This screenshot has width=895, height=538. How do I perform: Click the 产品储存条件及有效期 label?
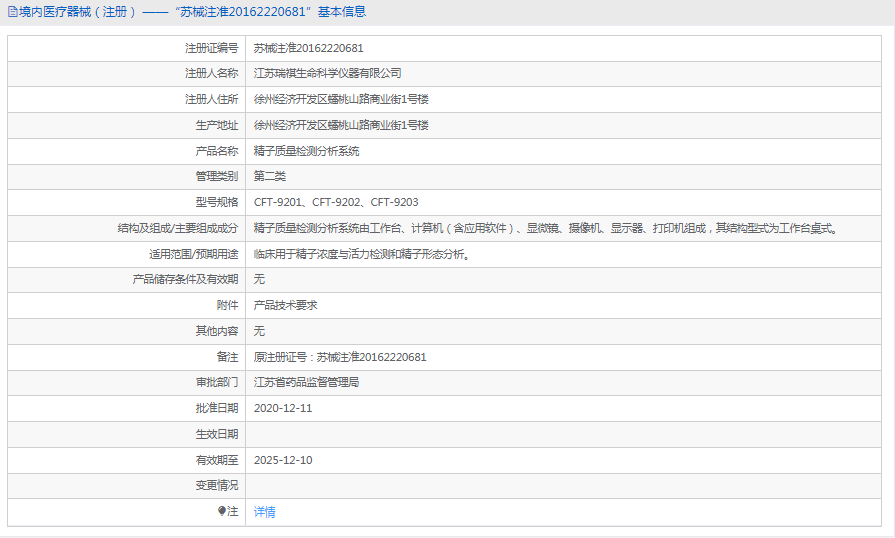point(185,279)
